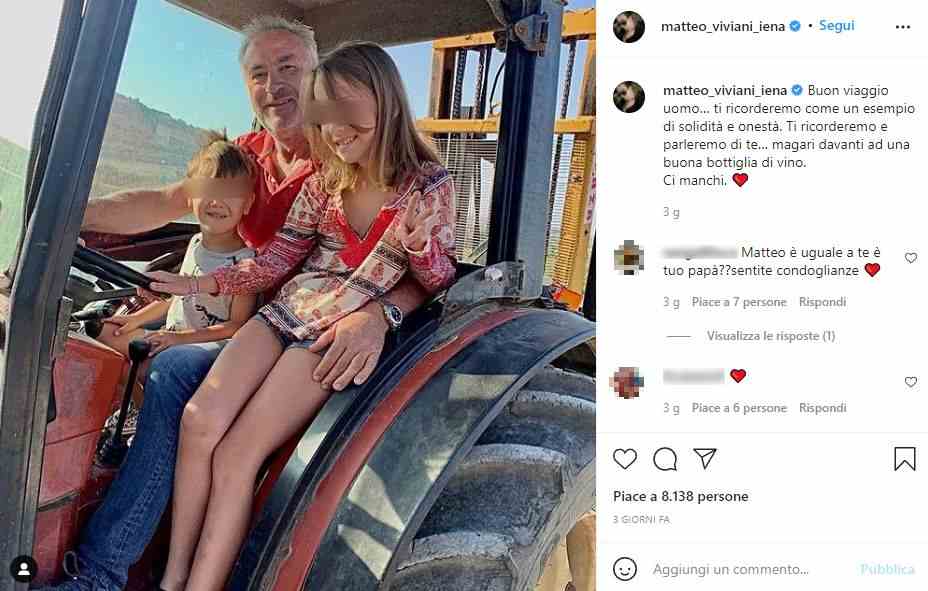Reply to the condolences comment via Rispondi
Viewport: 928px width, 591px height.
[822, 302]
